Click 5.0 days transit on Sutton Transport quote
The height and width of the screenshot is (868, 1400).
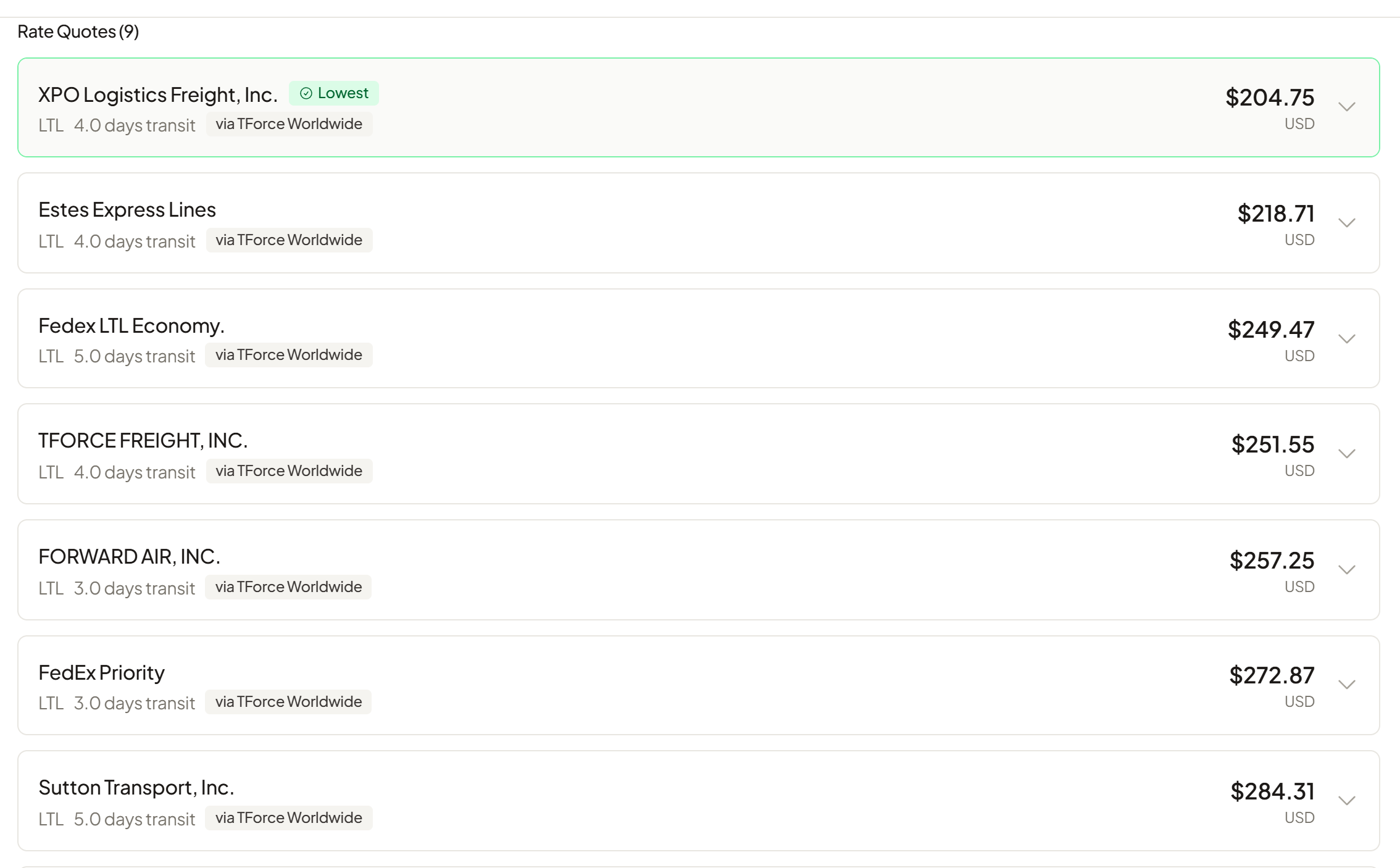[134, 819]
